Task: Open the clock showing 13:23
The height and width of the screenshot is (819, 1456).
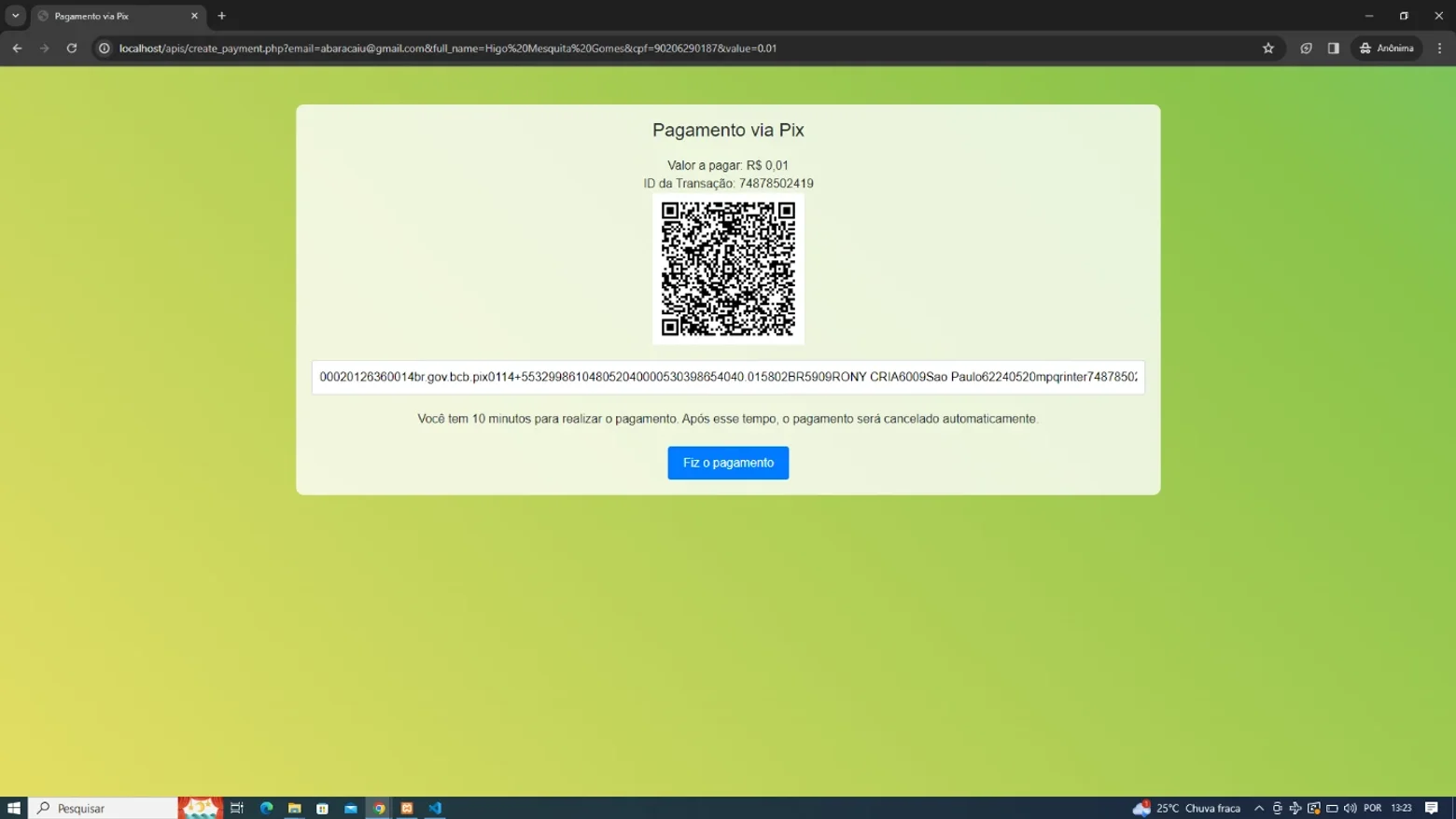Action: click(1401, 808)
